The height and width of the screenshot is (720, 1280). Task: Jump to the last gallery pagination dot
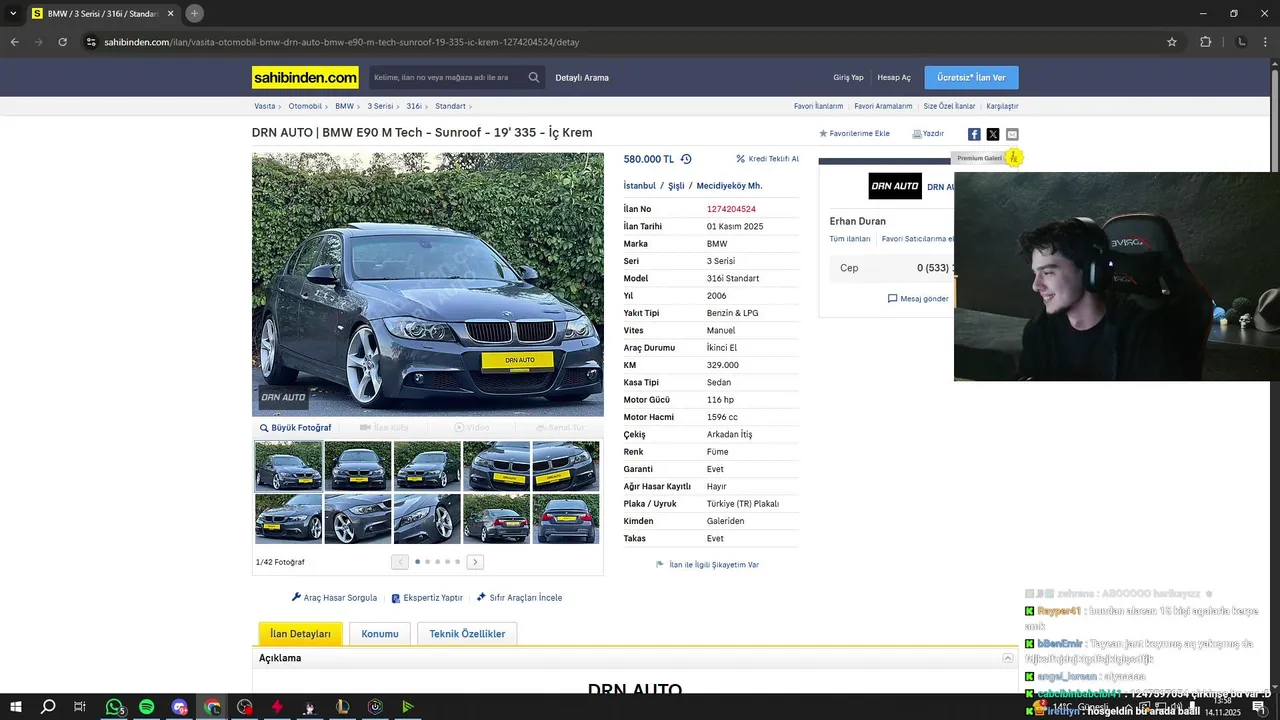click(457, 562)
